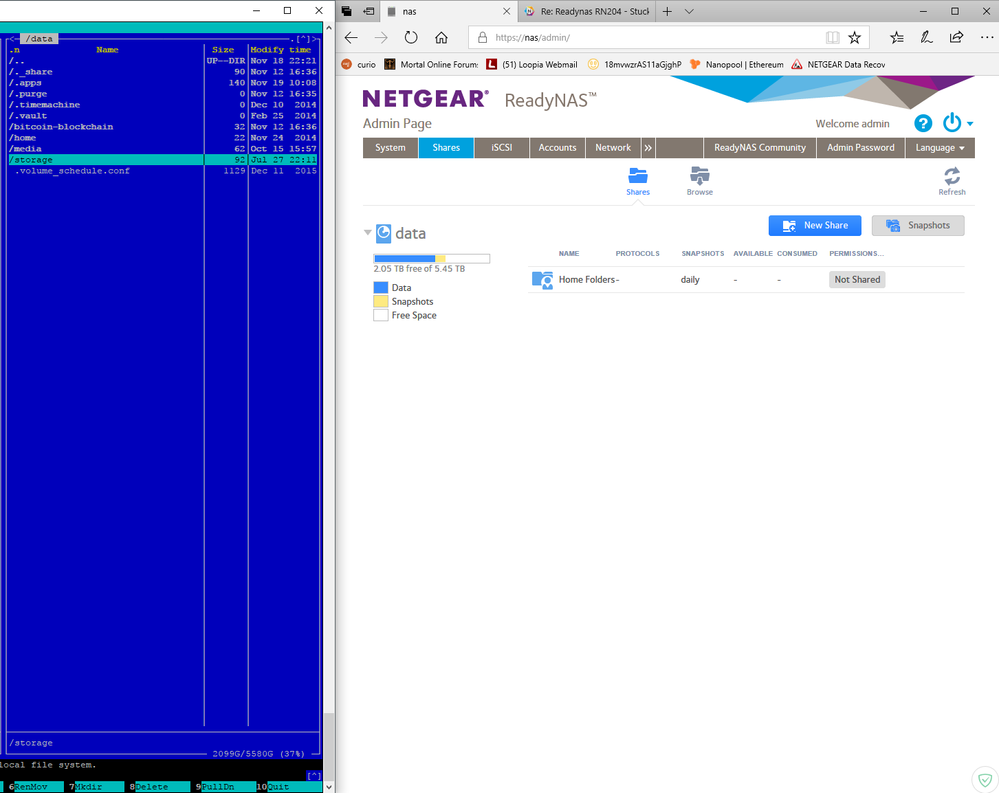Click the tabs you've set aside icon

click(347, 11)
